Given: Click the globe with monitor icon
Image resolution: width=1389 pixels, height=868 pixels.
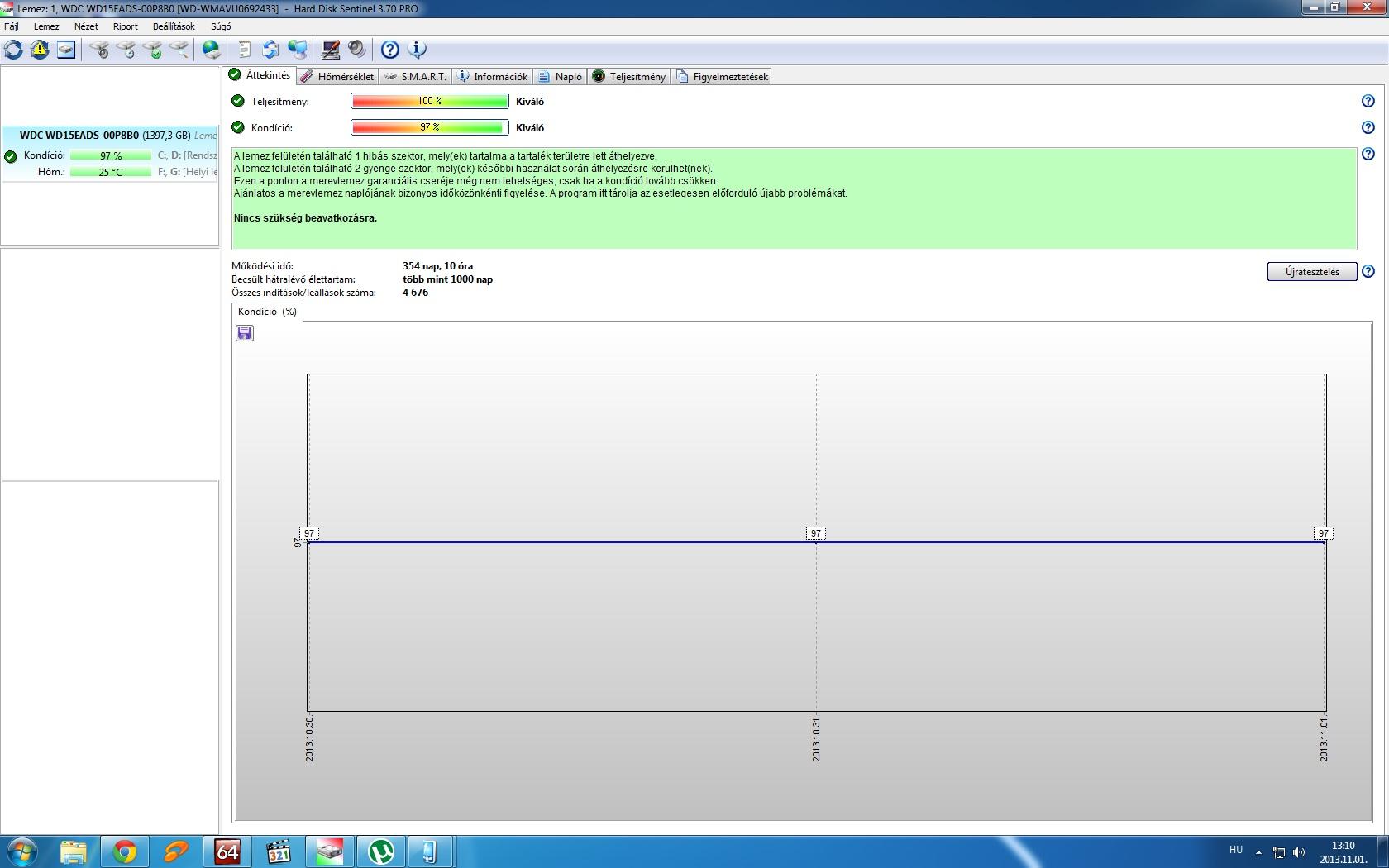Looking at the screenshot, I should pyautogui.click(x=298, y=50).
